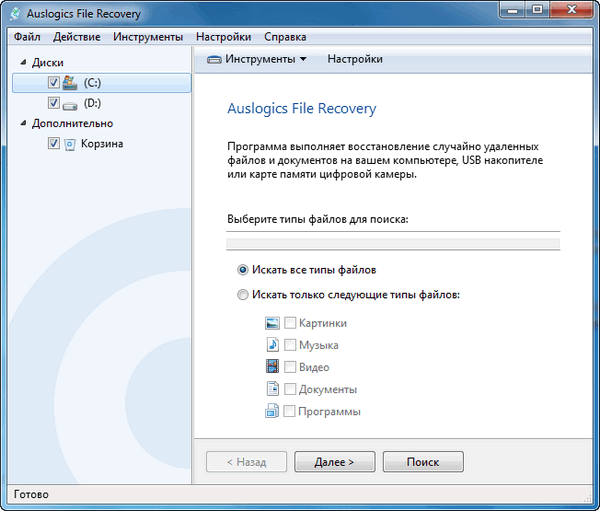Close the Auslogics File Recovery window
The image size is (600, 511).
572,10
